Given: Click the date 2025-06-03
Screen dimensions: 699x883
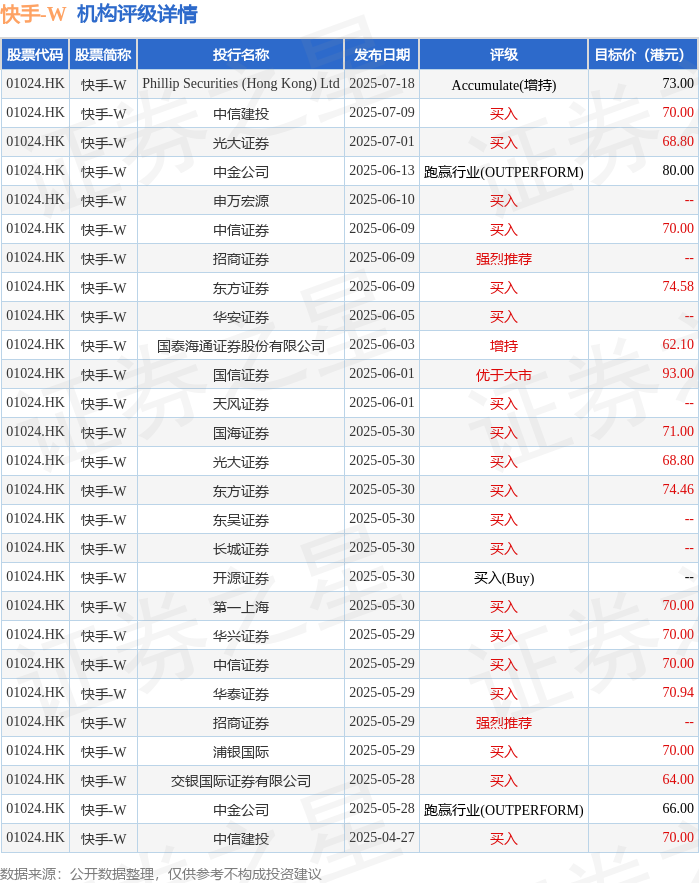Looking at the screenshot, I should tap(381, 345).
